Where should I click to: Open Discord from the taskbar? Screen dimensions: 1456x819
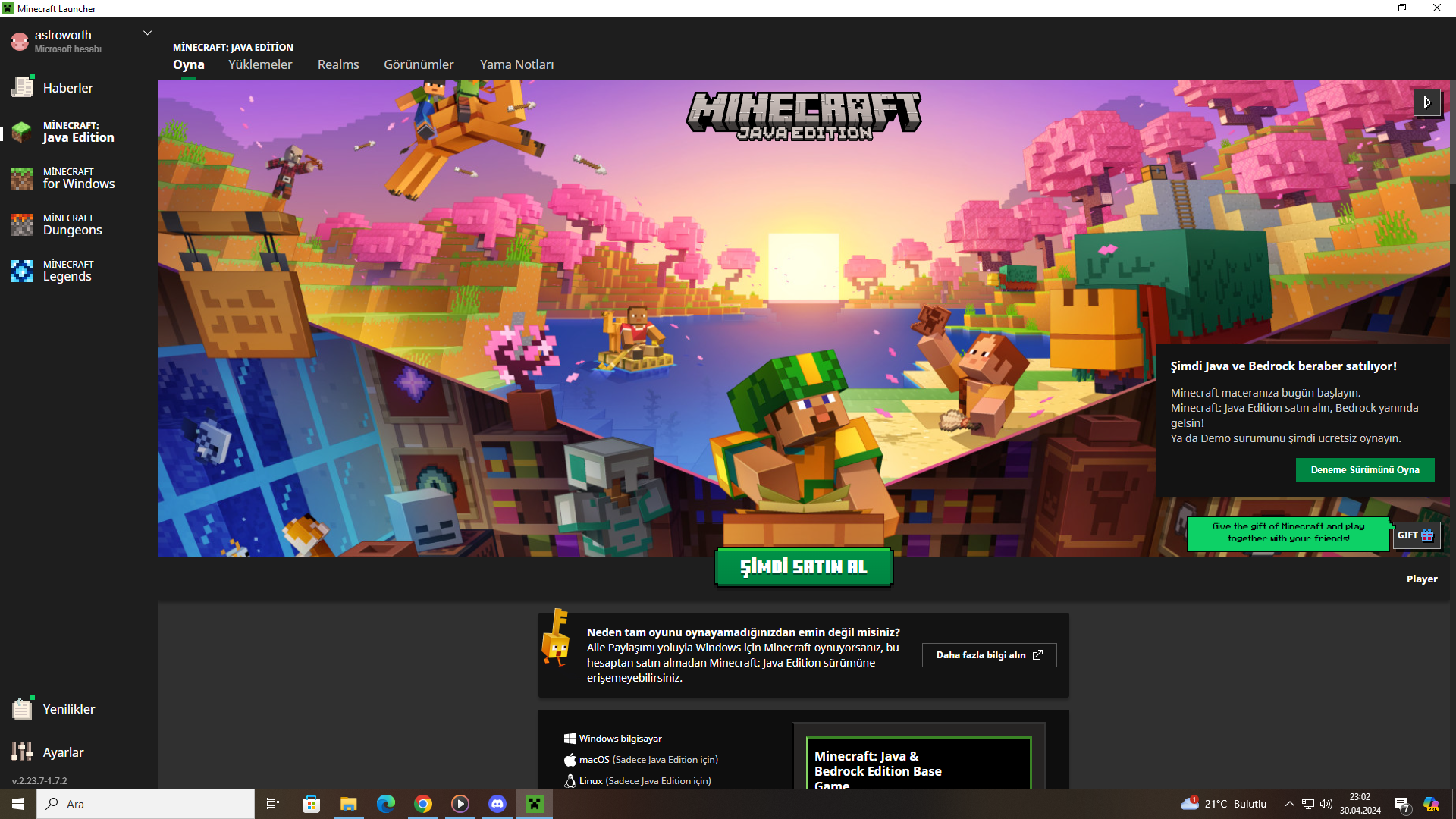(497, 804)
